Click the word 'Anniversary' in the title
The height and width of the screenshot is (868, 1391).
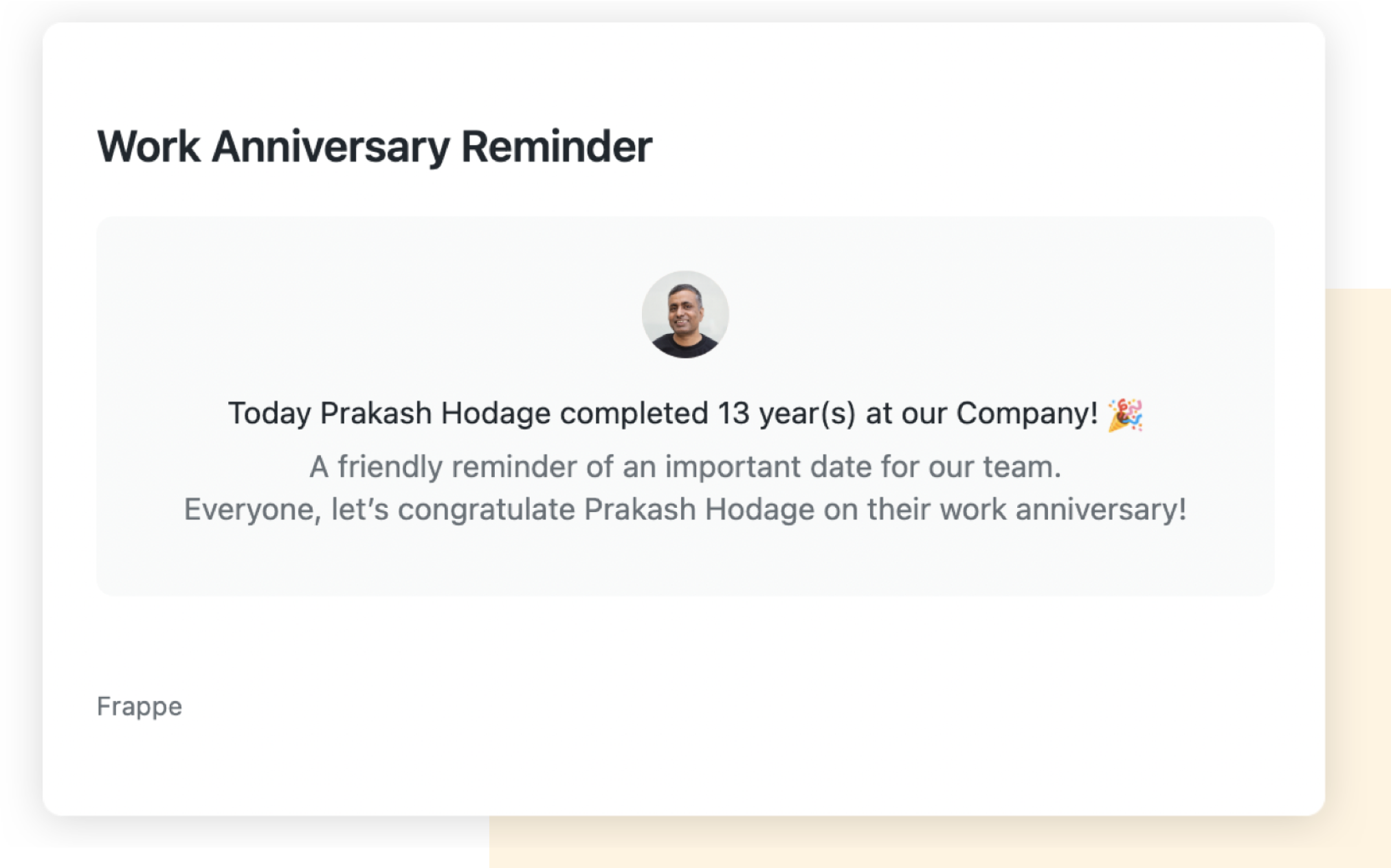pyautogui.click(x=331, y=146)
